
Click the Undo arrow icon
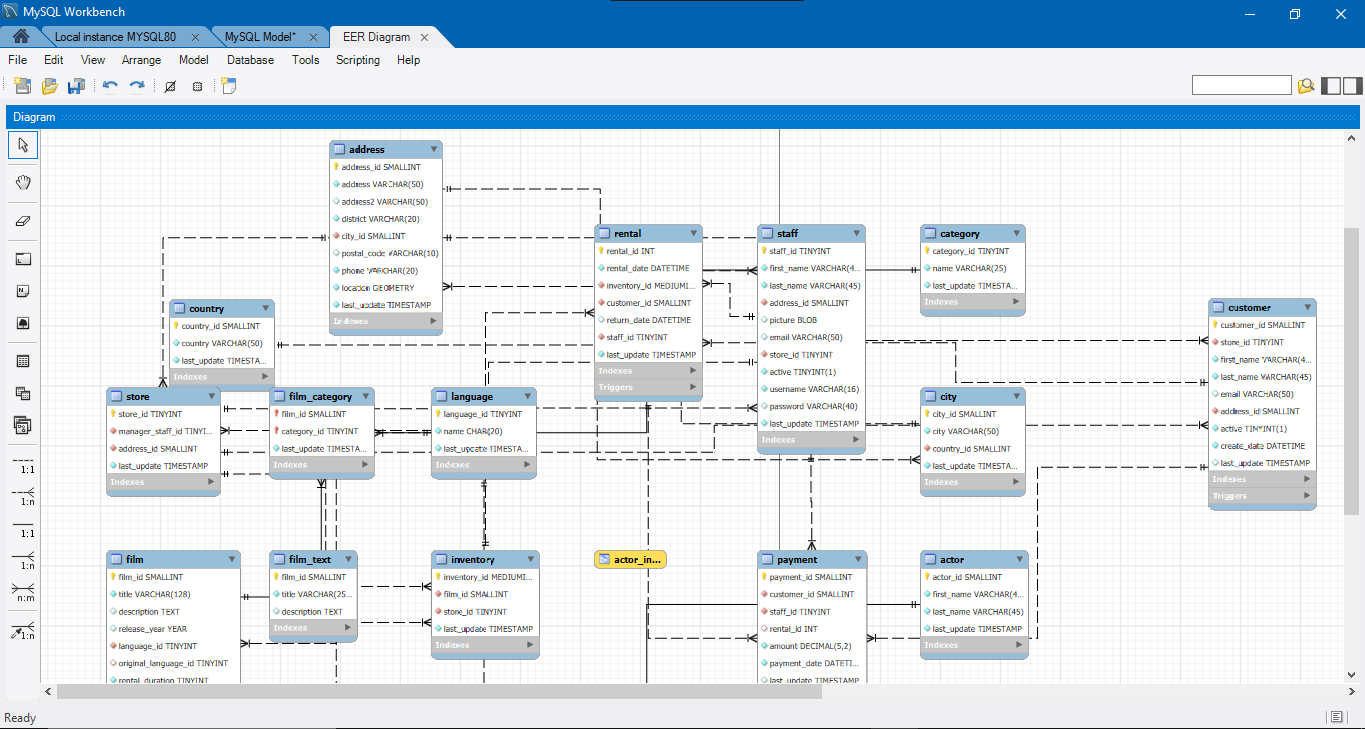pyautogui.click(x=110, y=86)
